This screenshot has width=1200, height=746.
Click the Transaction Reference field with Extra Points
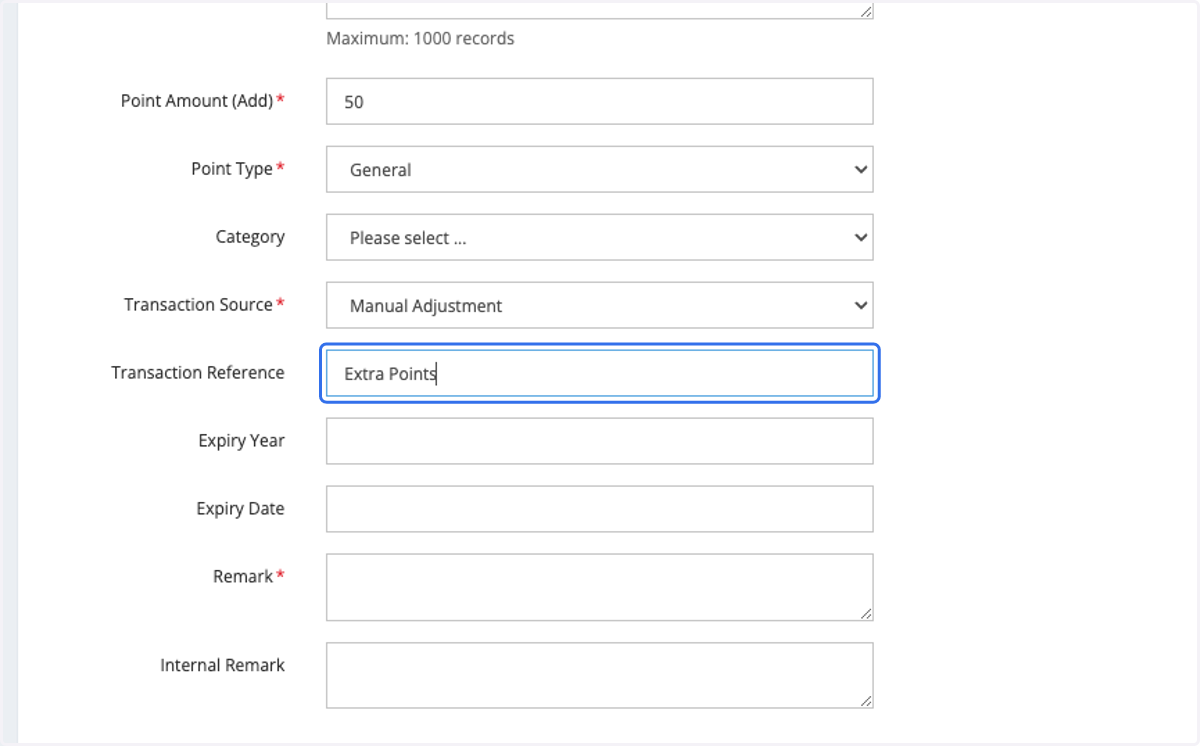pos(599,373)
